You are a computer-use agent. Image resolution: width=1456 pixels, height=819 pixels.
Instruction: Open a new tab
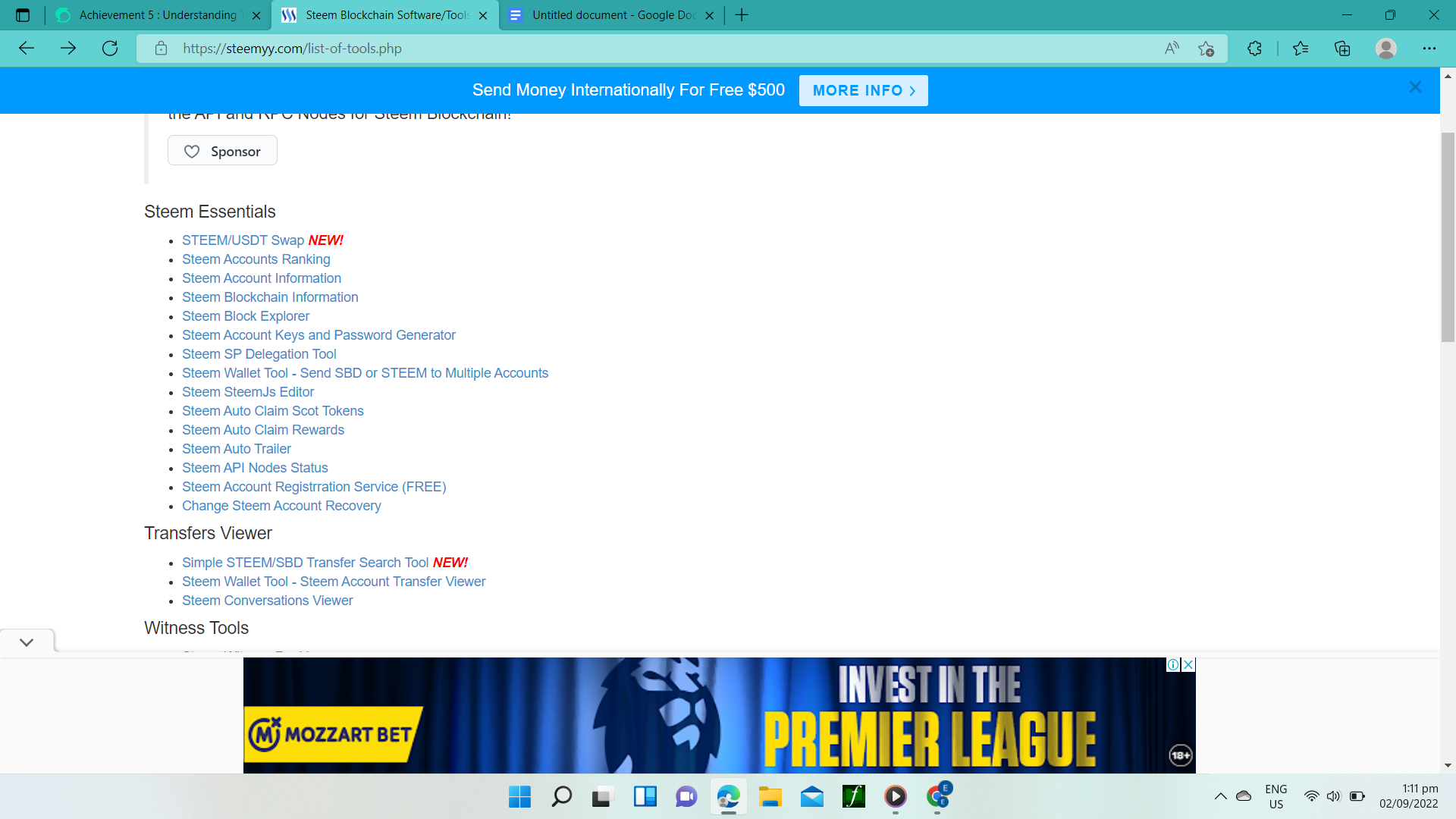tap(742, 15)
